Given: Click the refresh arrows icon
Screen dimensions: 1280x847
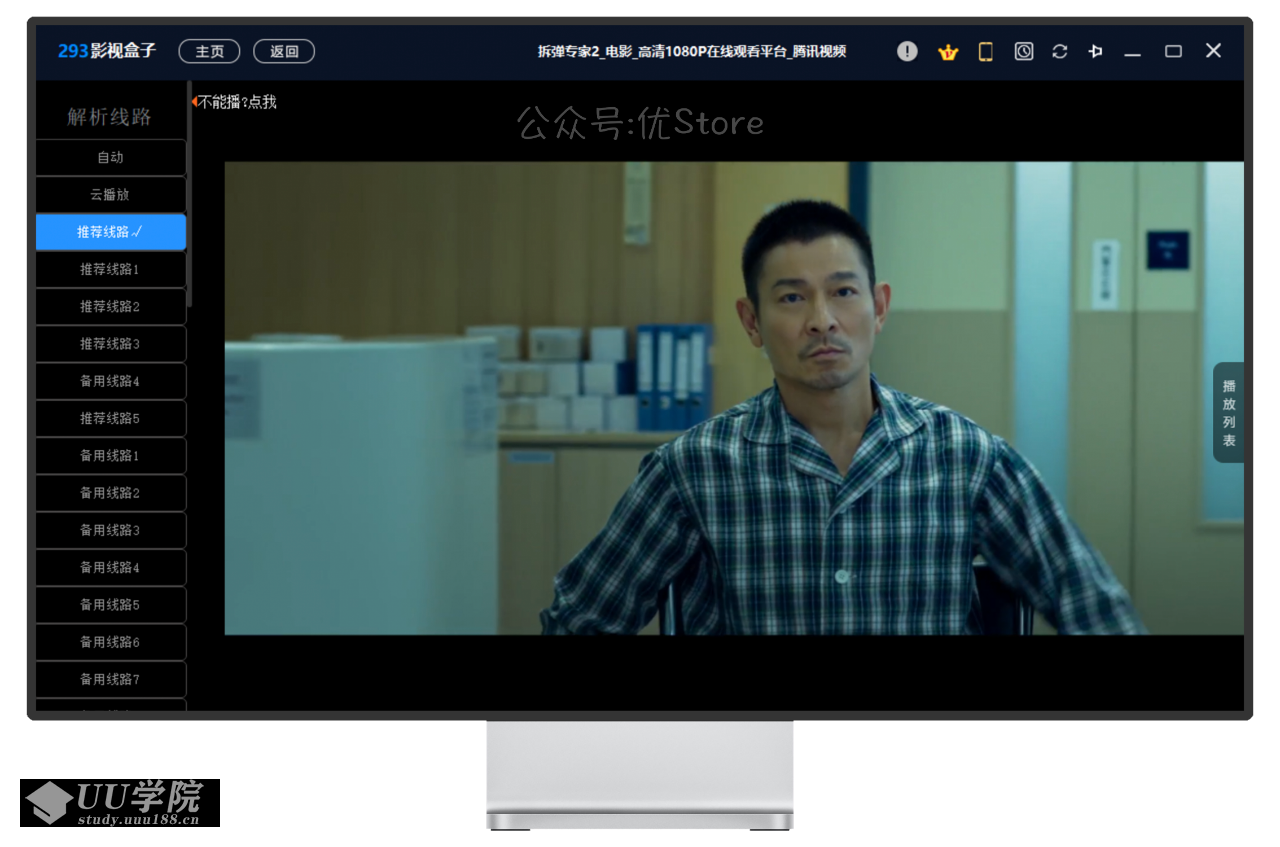Looking at the screenshot, I should pyautogui.click(x=1060, y=51).
